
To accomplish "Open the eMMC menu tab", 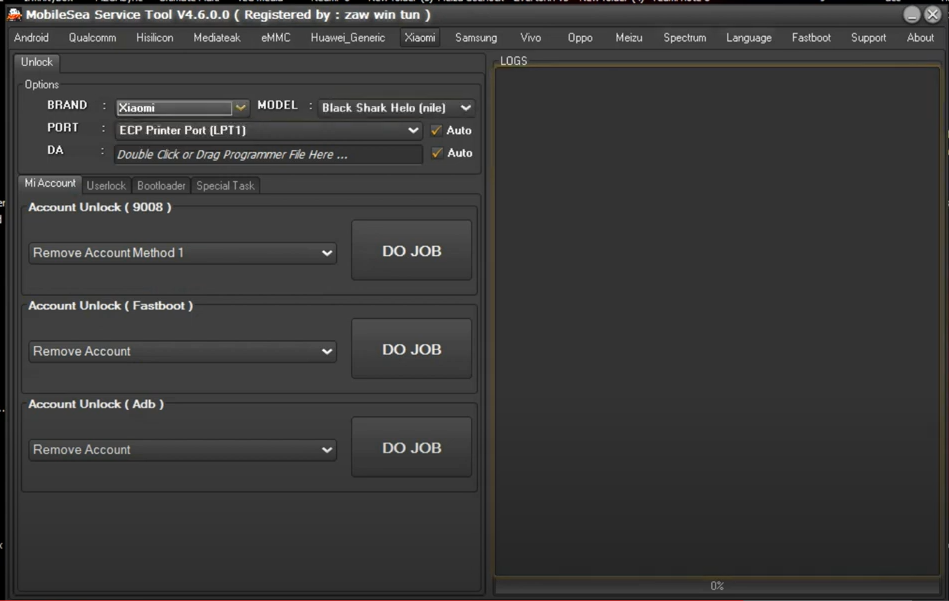I will [x=275, y=38].
